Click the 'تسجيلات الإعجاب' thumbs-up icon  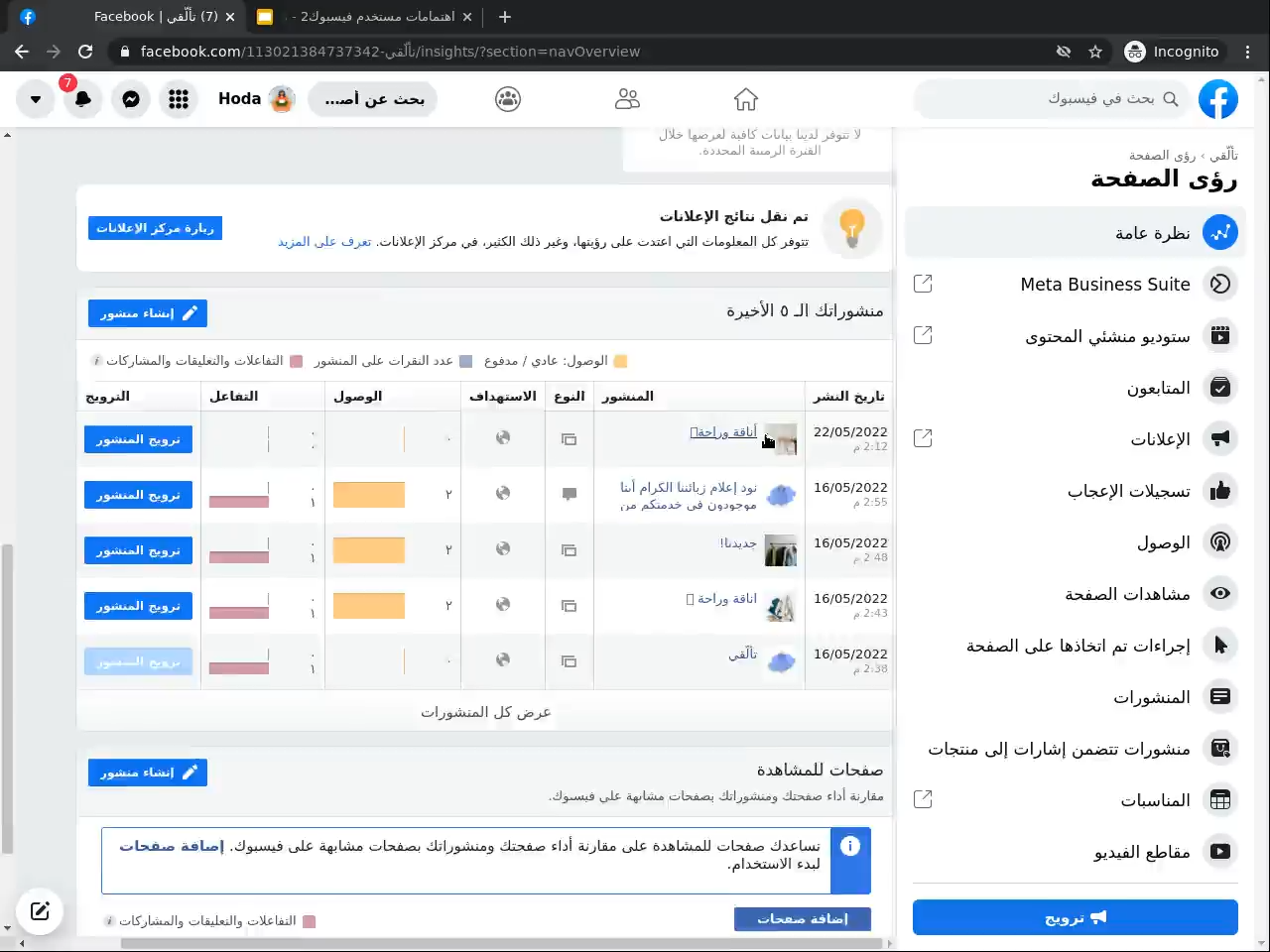click(x=1220, y=491)
